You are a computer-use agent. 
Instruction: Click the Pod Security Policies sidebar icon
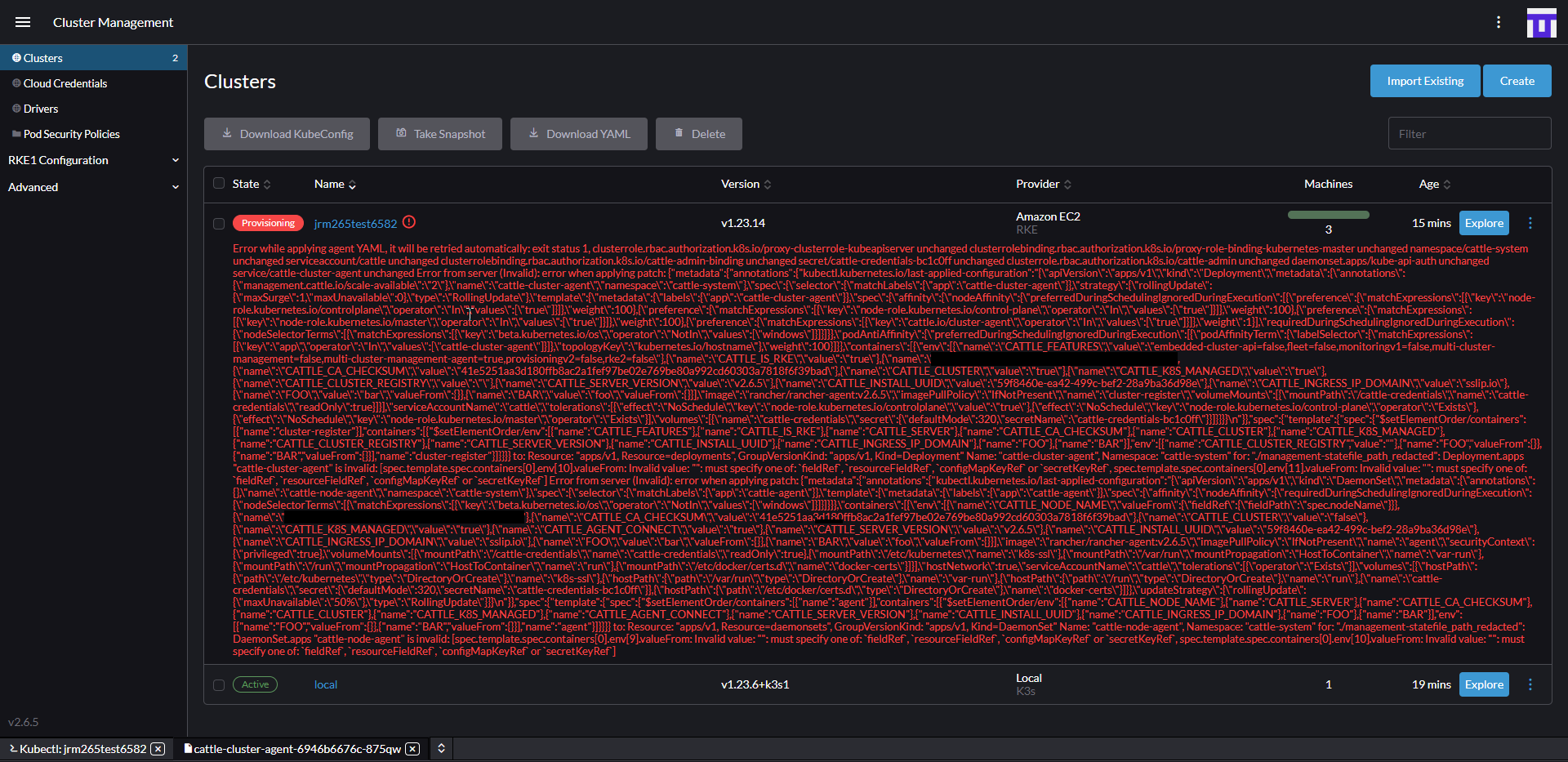[16, 134]
